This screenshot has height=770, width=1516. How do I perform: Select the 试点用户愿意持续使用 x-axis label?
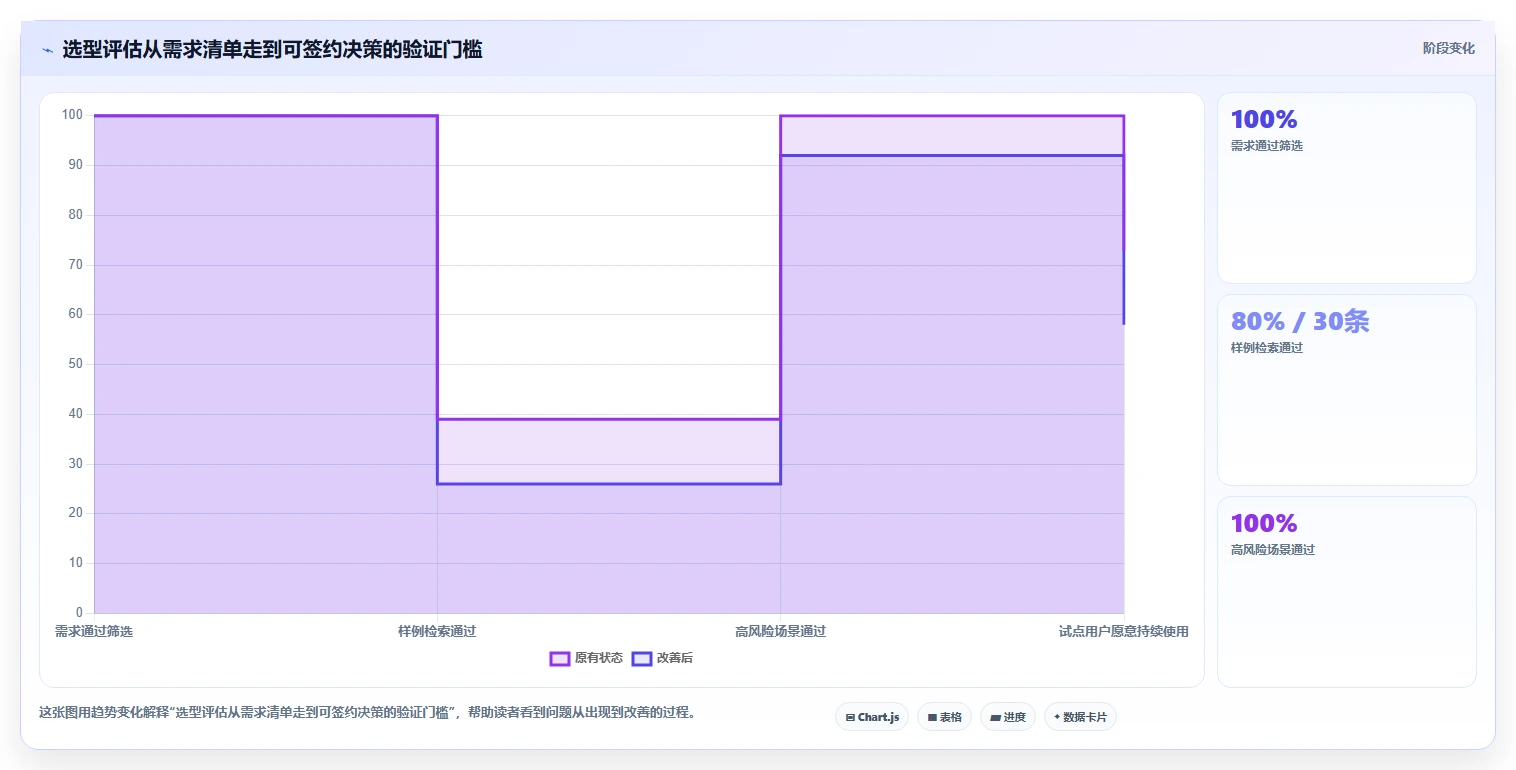coord(1124,631)
